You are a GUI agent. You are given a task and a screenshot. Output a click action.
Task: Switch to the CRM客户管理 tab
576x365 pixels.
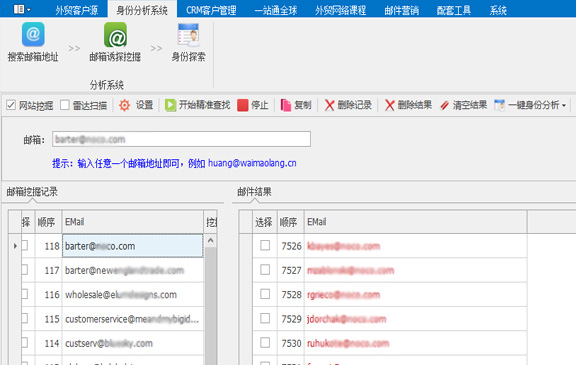(x=211, y=10)
